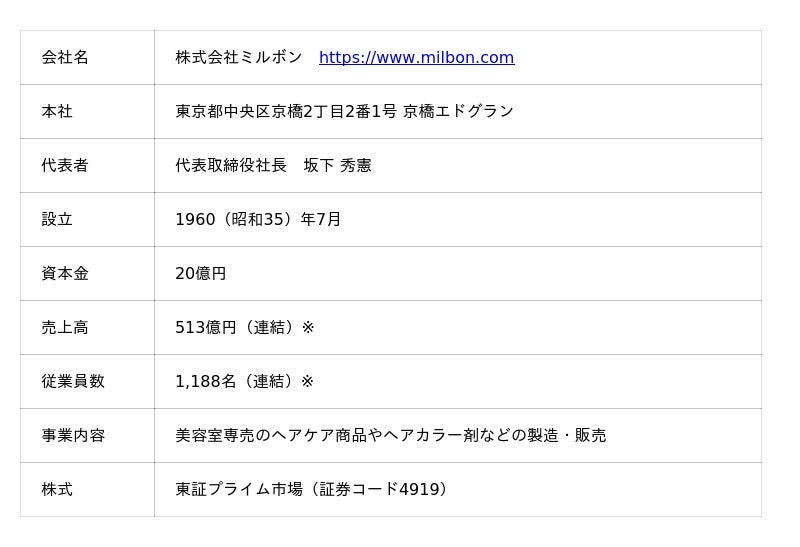
Task: Click the 設立 row label
Action: pos(57,220)
